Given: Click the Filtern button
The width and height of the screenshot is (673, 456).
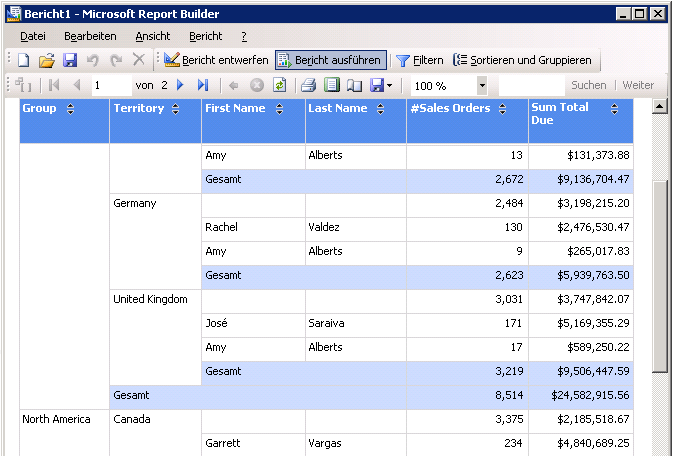Looking at the screenshot, I should 419,61.
